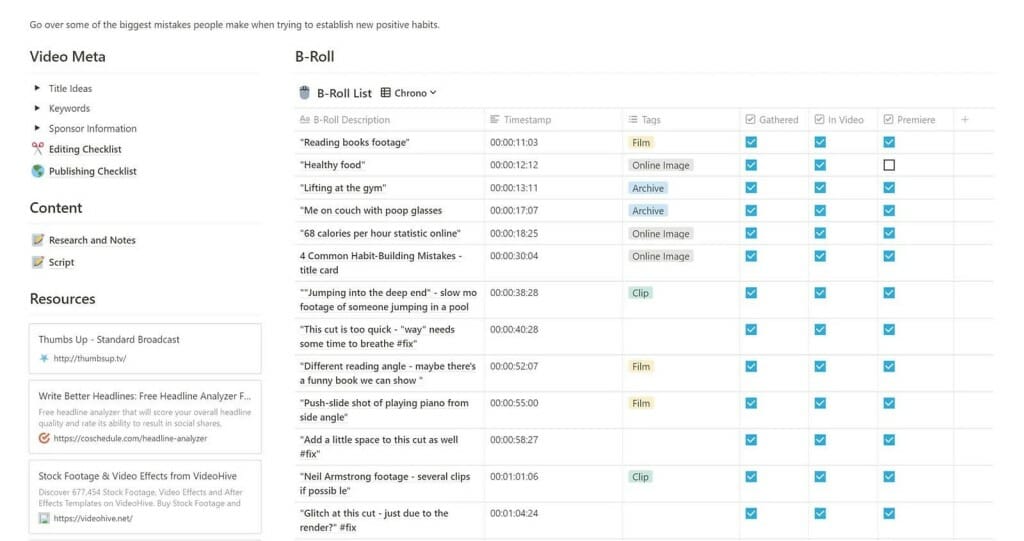Check Premiere box for "Healthy food" row
Screen dimensions: 1024x541
(889, 165)
